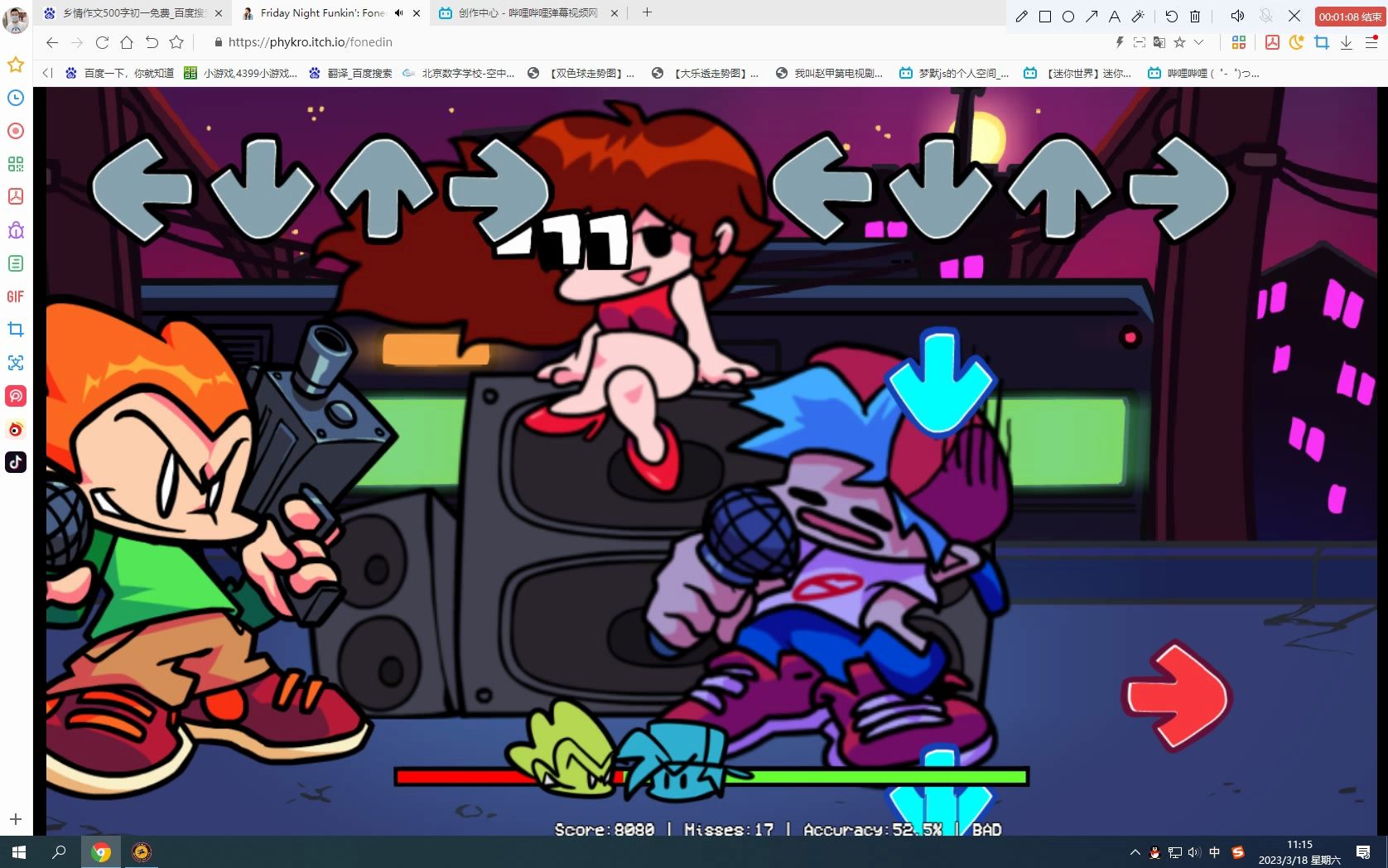Image resolution: width=1388 pixels, height=868 pixels.
Task: Open the GIF recorder in sidebar
Action: tap(16, 297)
